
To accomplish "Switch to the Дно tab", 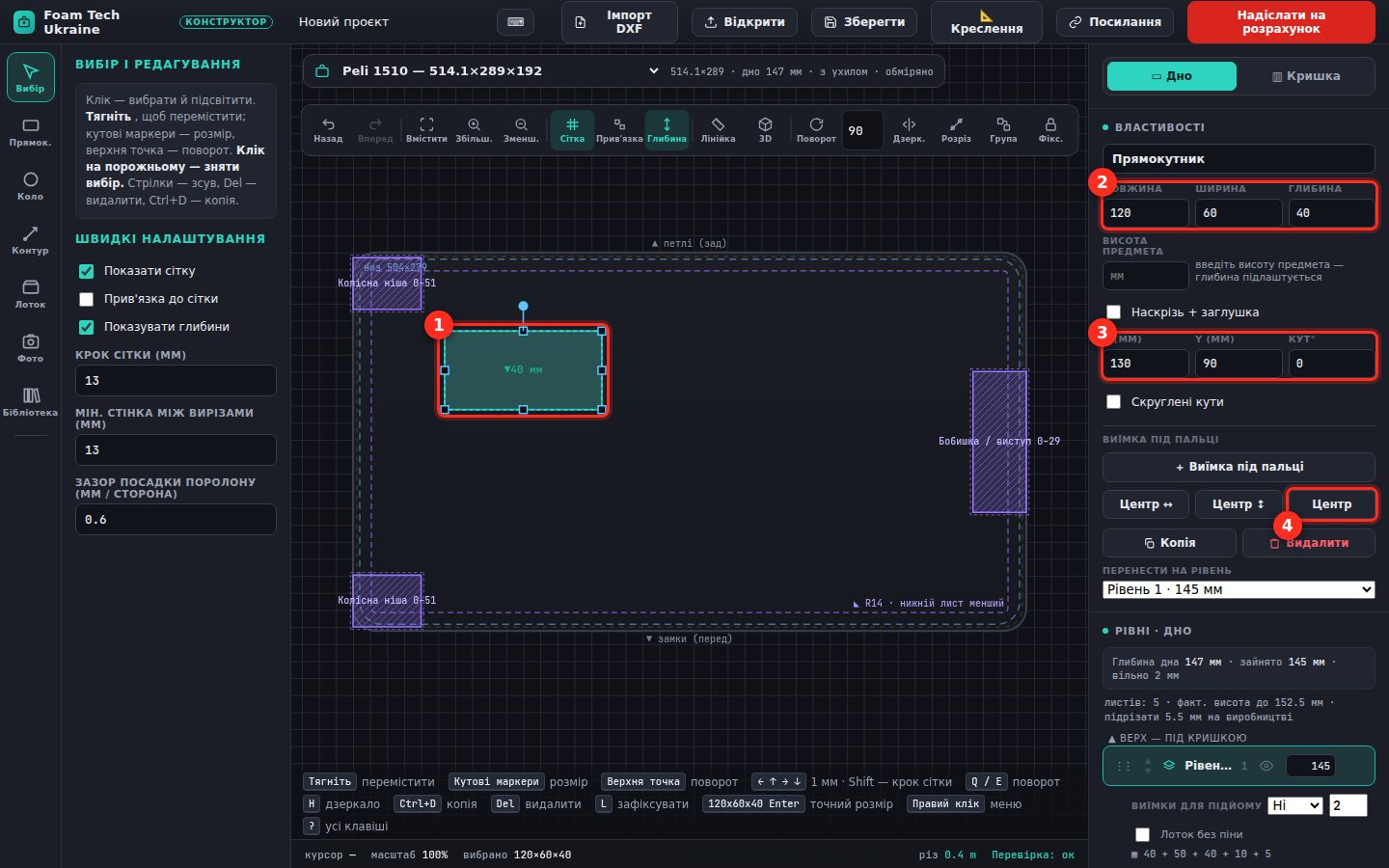I will coord(1171,76).
